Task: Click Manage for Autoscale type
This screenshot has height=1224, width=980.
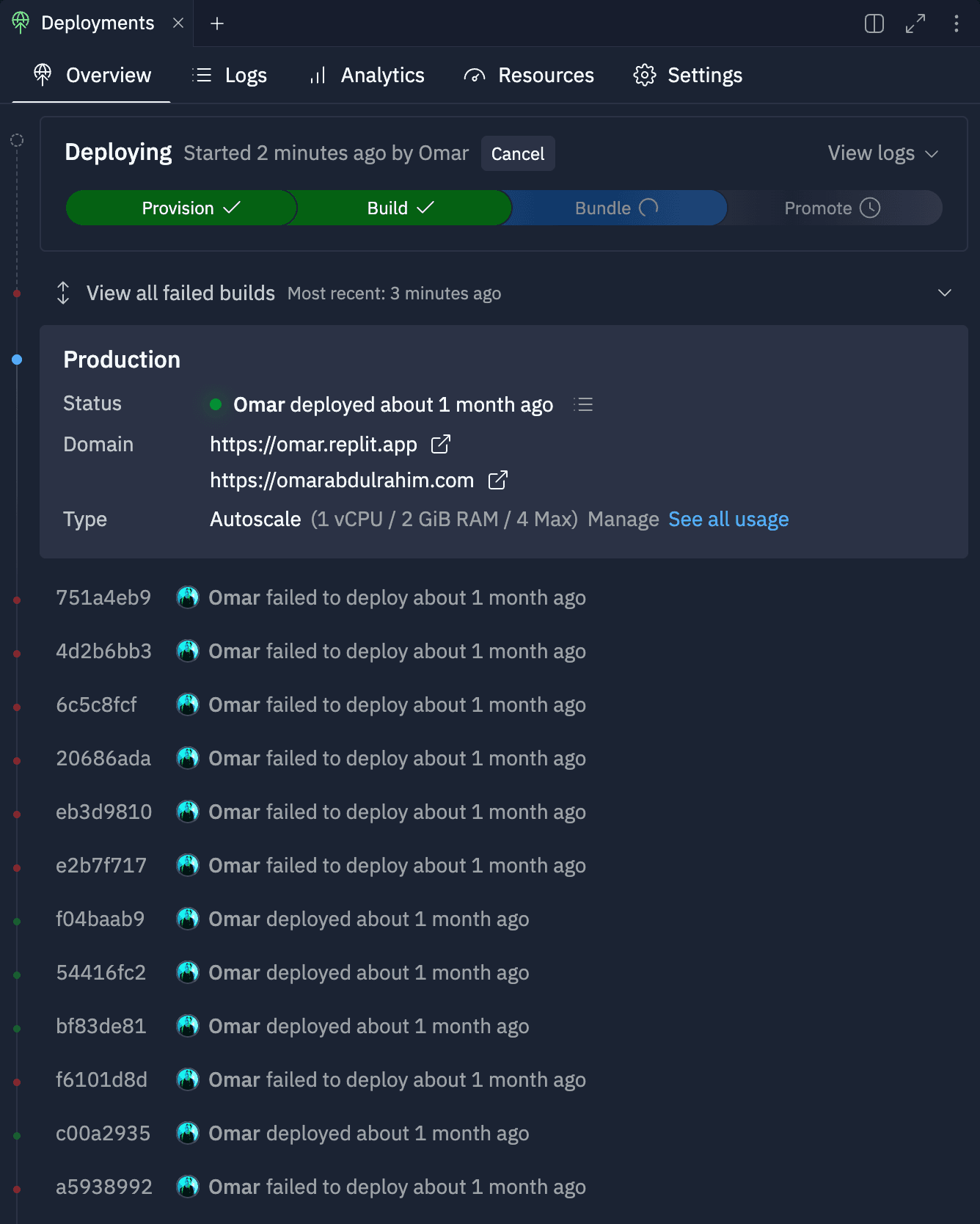Action: pos(624,519)
